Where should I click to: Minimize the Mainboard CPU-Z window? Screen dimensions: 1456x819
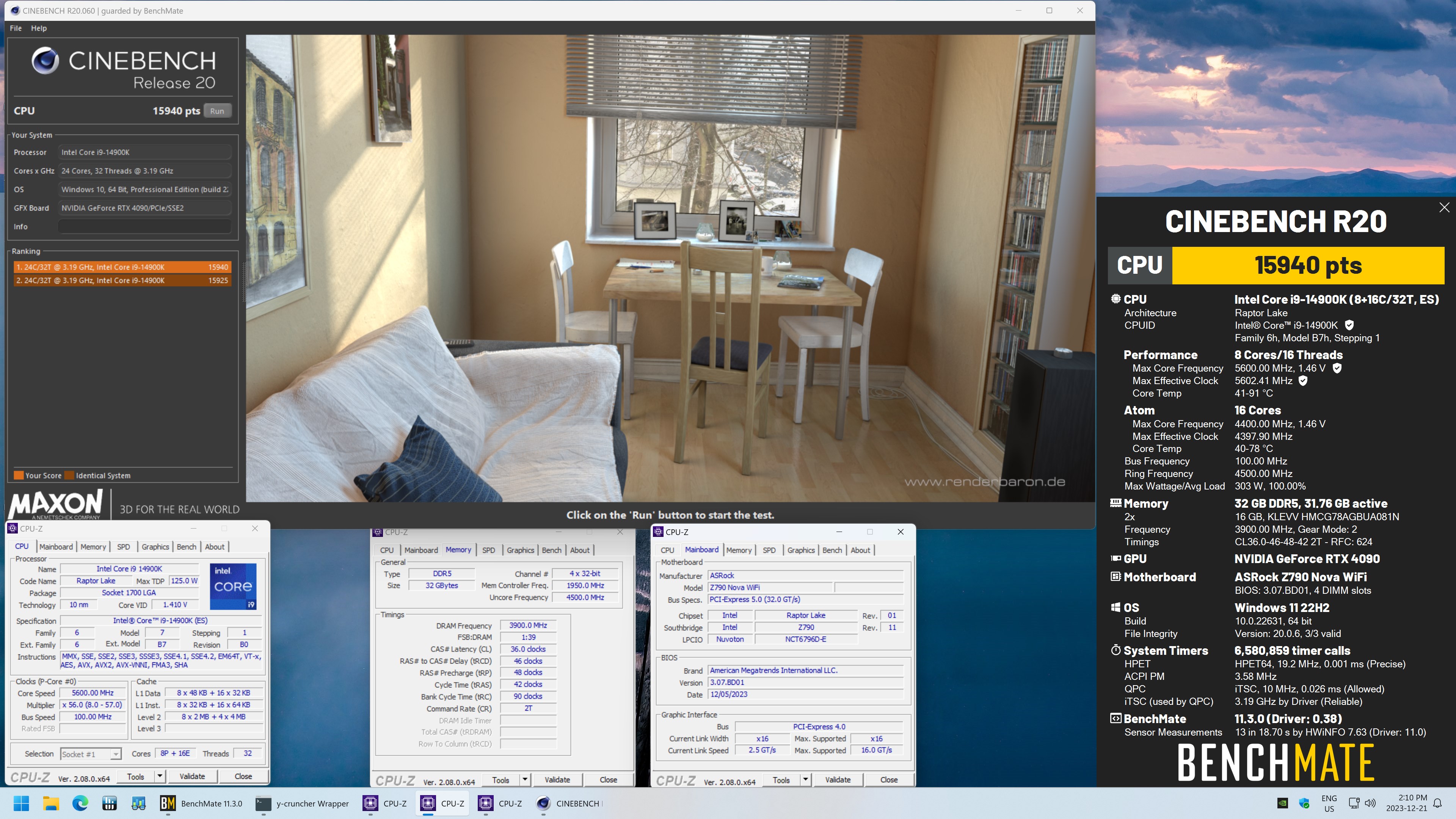(x=839, y=532)
